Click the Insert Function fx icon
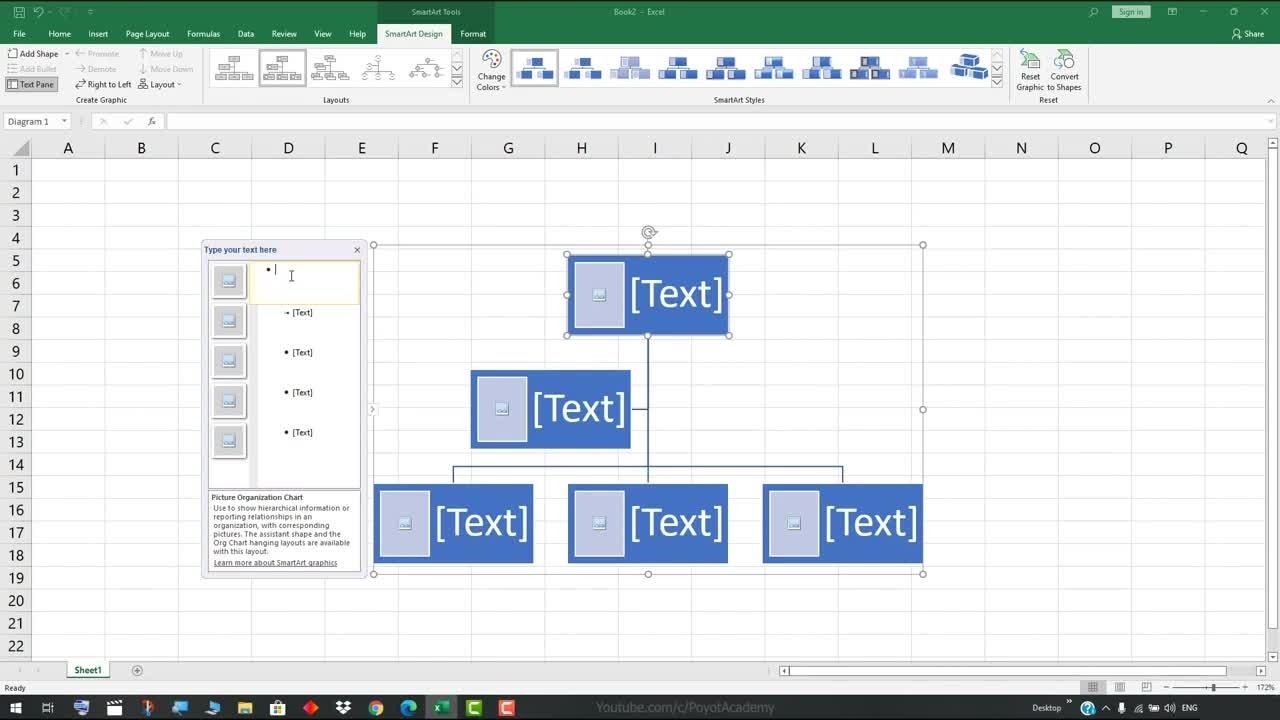The width and height of the screenshot is (1280, 720). click(152, 121)
